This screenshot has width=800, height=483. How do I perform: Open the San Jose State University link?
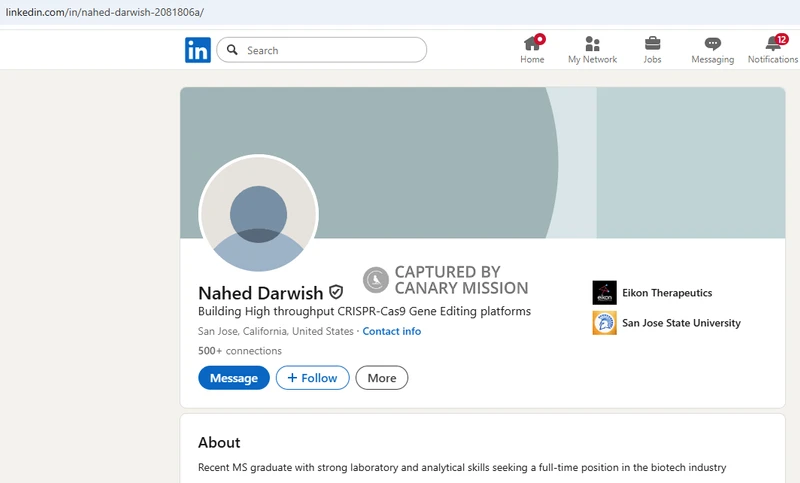click(681, 323)
